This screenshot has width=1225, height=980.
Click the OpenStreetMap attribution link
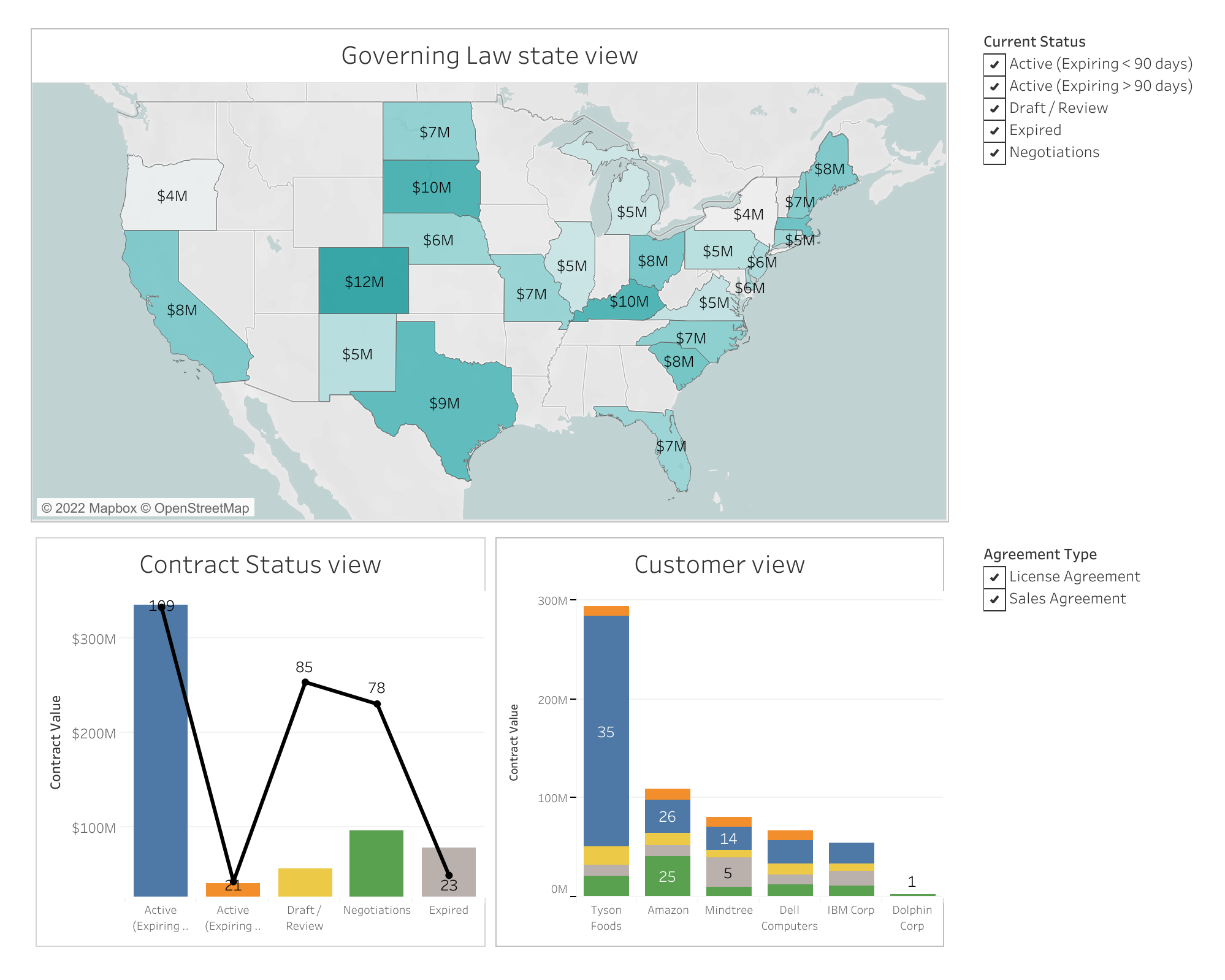coord(202,508)
